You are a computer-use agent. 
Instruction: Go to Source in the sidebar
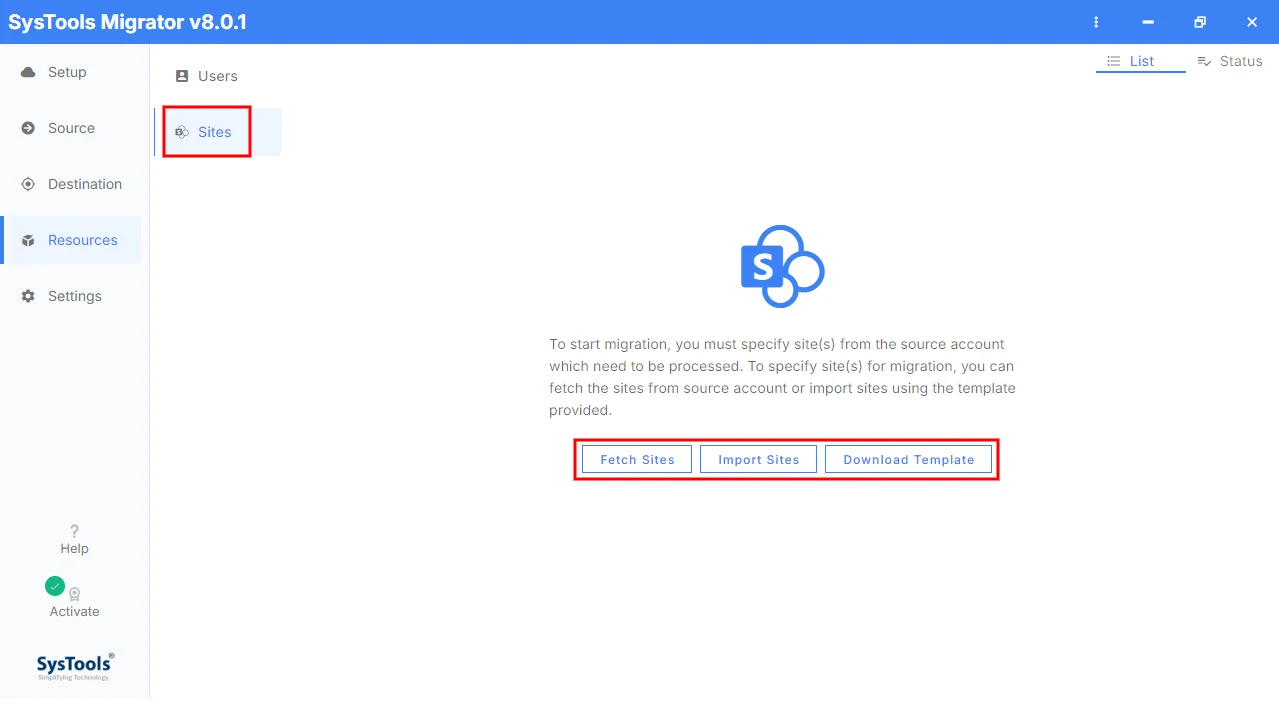coord(71,128)
